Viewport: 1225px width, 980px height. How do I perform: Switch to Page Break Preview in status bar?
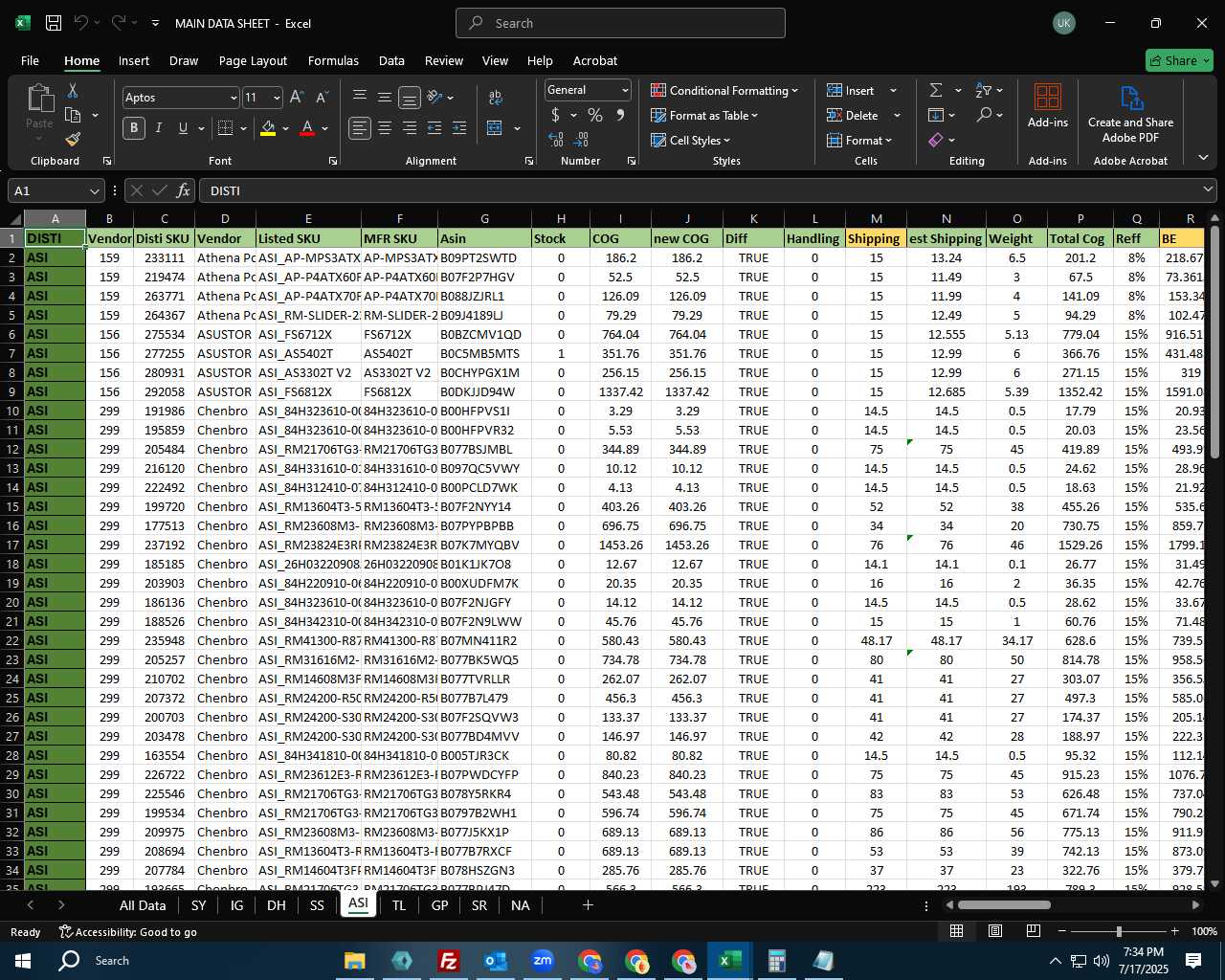click(1033, 931)
